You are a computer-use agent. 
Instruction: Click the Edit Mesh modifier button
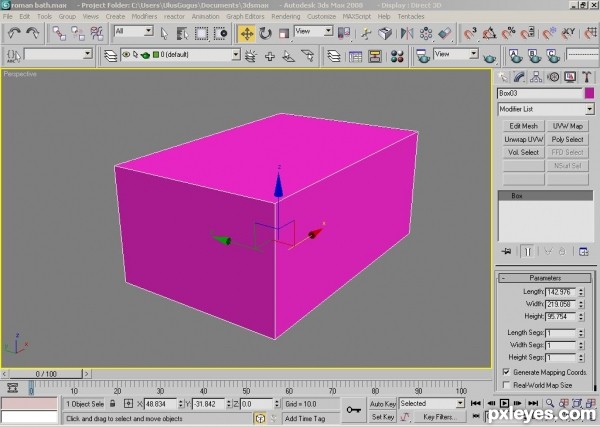pos(523,126)
